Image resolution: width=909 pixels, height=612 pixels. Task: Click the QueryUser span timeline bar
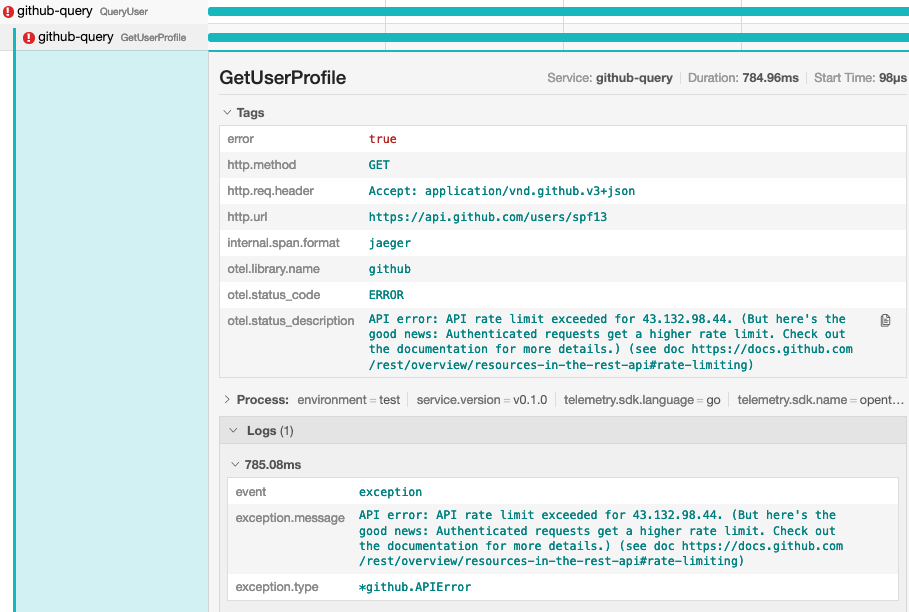pos(557,11)
